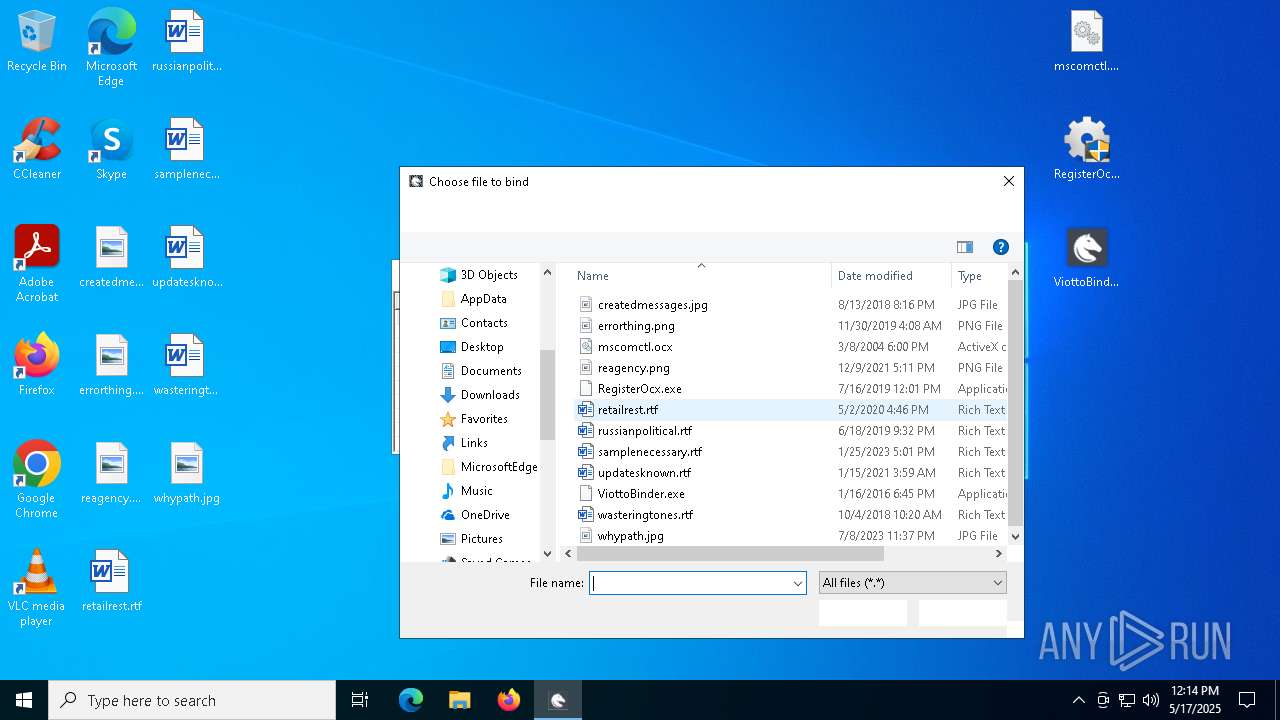Select mscomctl... file on desktop

pyautogui.click(x=1087, y=42)
